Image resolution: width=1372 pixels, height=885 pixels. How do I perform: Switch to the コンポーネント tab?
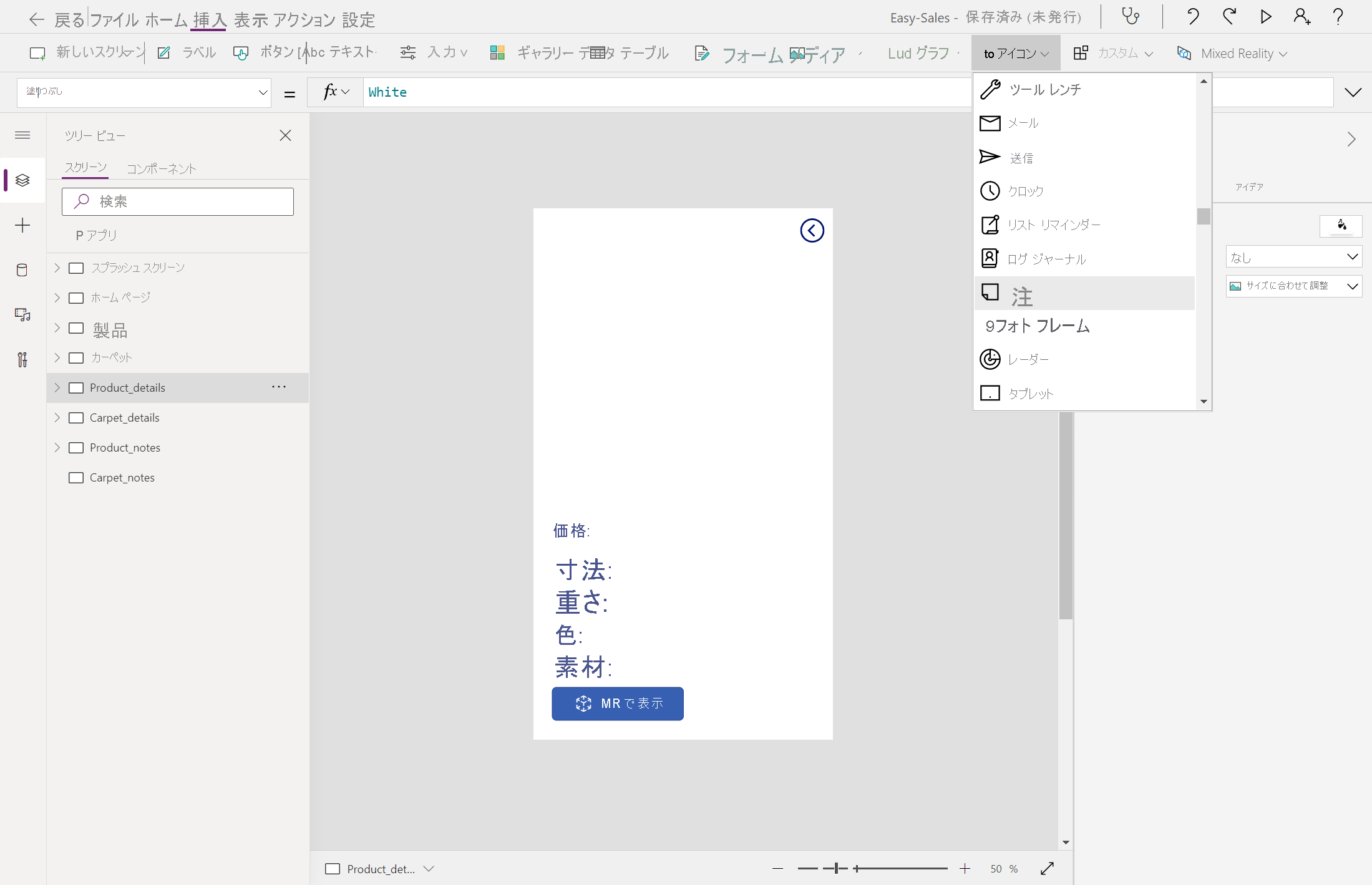click(161, 168)
